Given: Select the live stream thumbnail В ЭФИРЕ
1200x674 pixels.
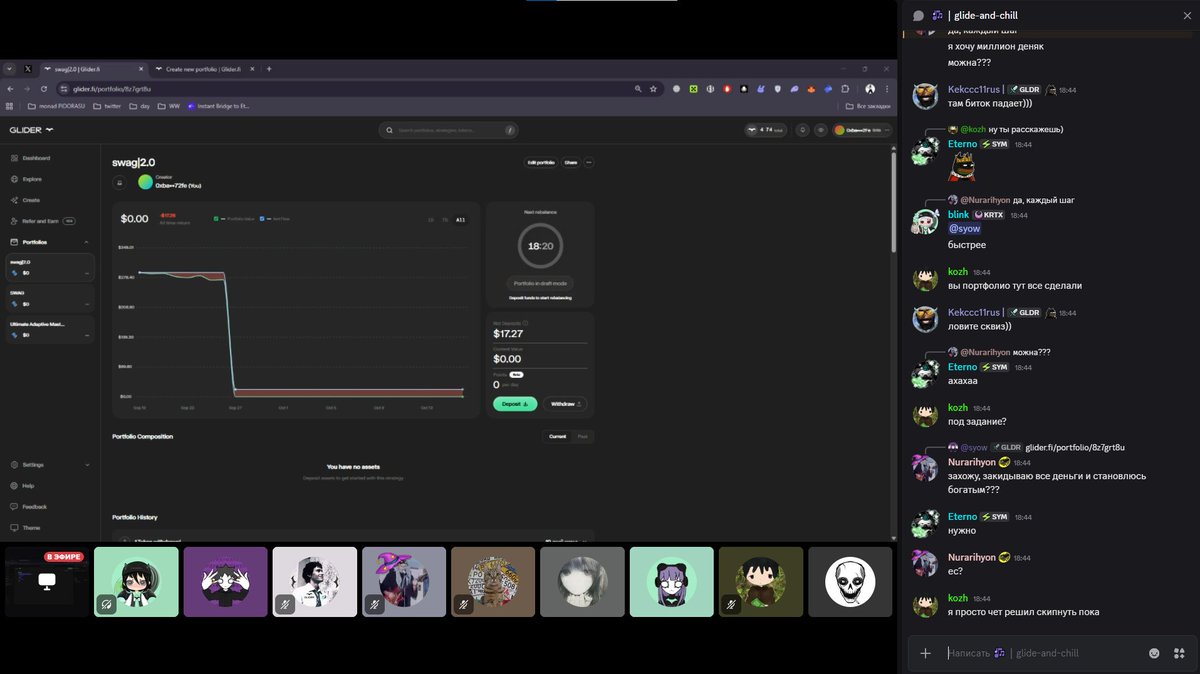Looking at the screenshot, I should click(47, 582).
